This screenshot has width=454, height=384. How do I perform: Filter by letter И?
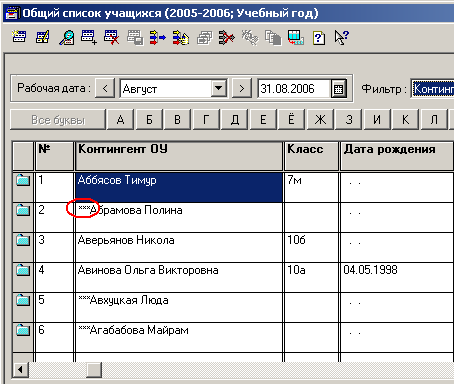[377, 119]
